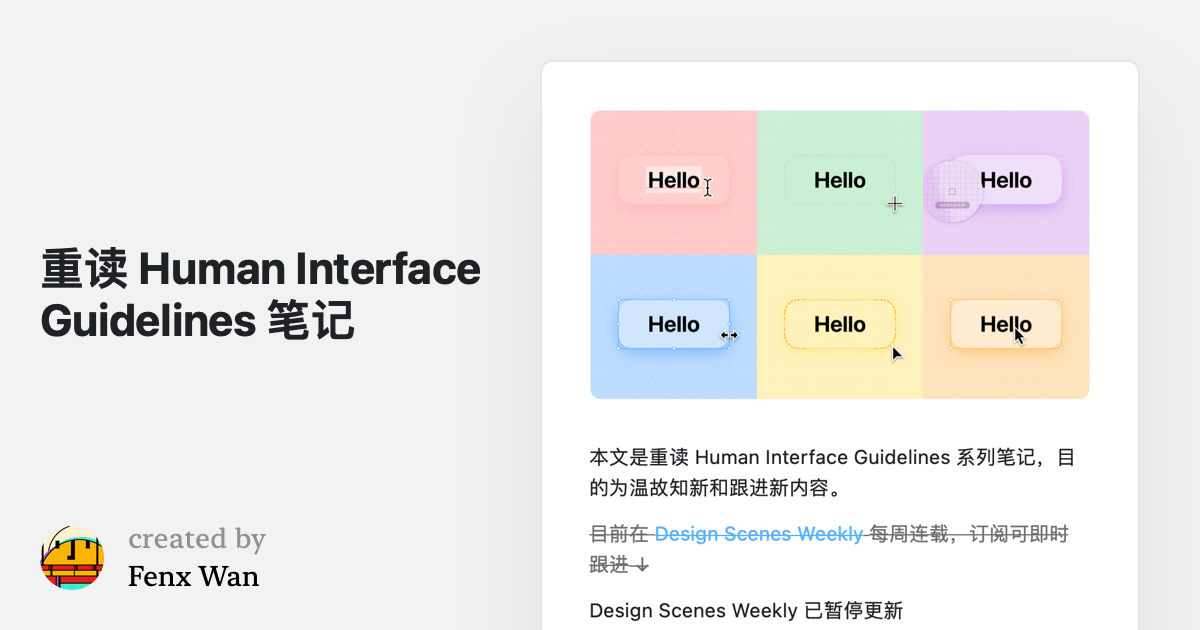Click the Design Scenes Weekly 已暂停更新 line
This screenshot has width=1200, height=630.
[746, 610]
